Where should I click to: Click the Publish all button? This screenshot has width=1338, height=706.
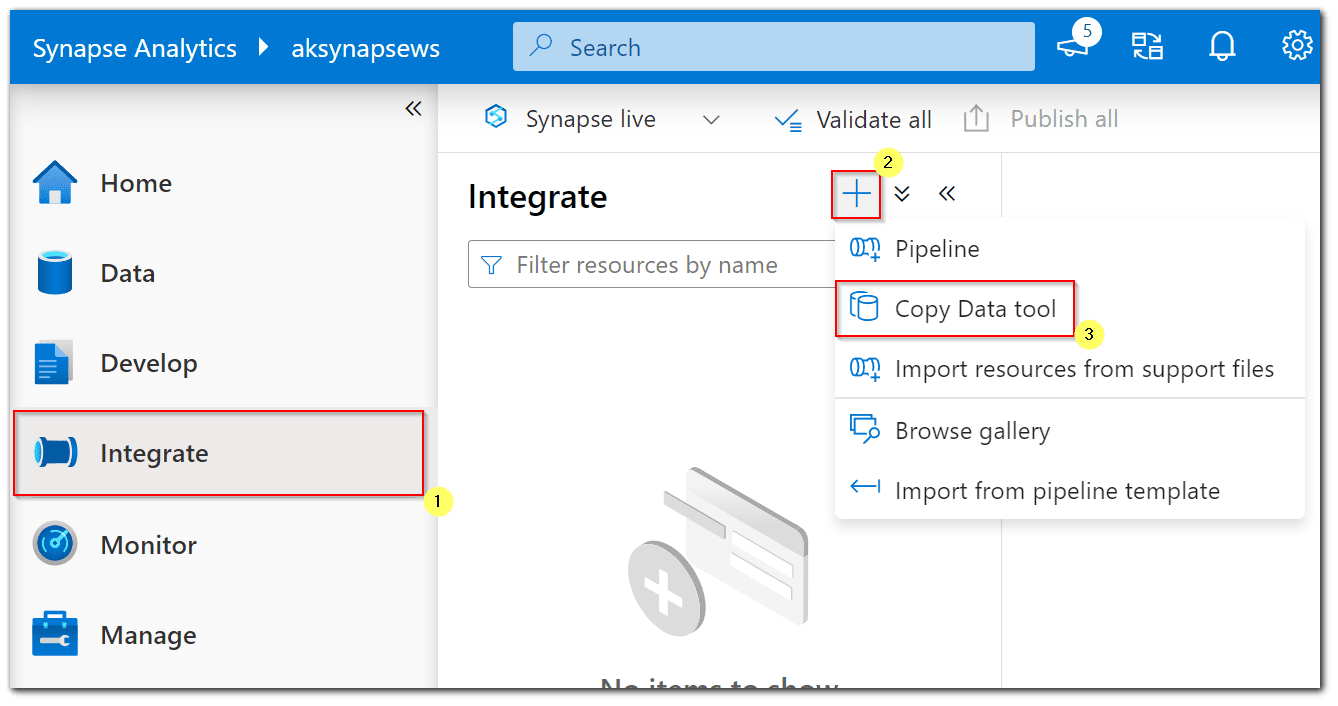[x=1041, y=120]
